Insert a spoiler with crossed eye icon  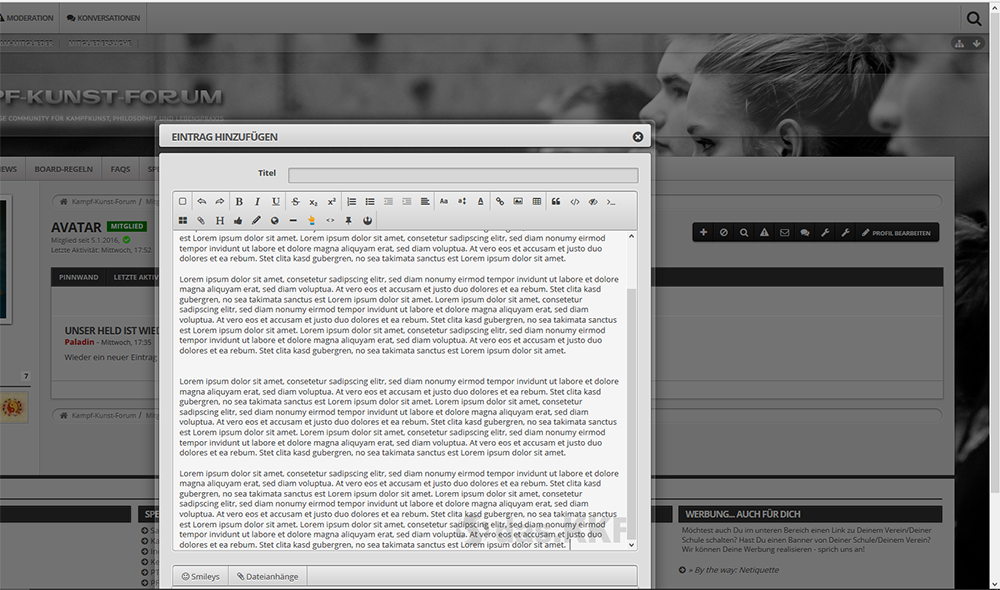coord(593,202)
